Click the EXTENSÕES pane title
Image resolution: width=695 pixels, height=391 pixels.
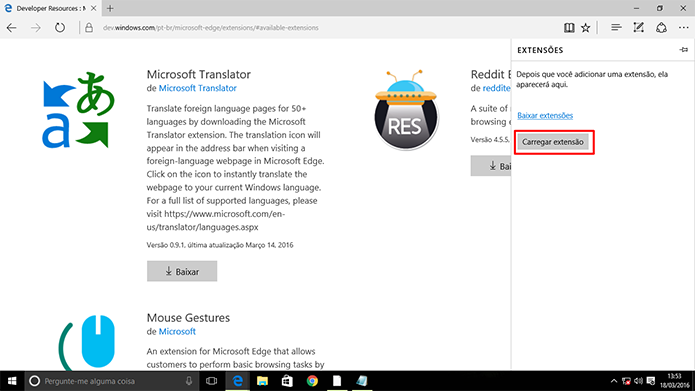click(x=540, y=50)
